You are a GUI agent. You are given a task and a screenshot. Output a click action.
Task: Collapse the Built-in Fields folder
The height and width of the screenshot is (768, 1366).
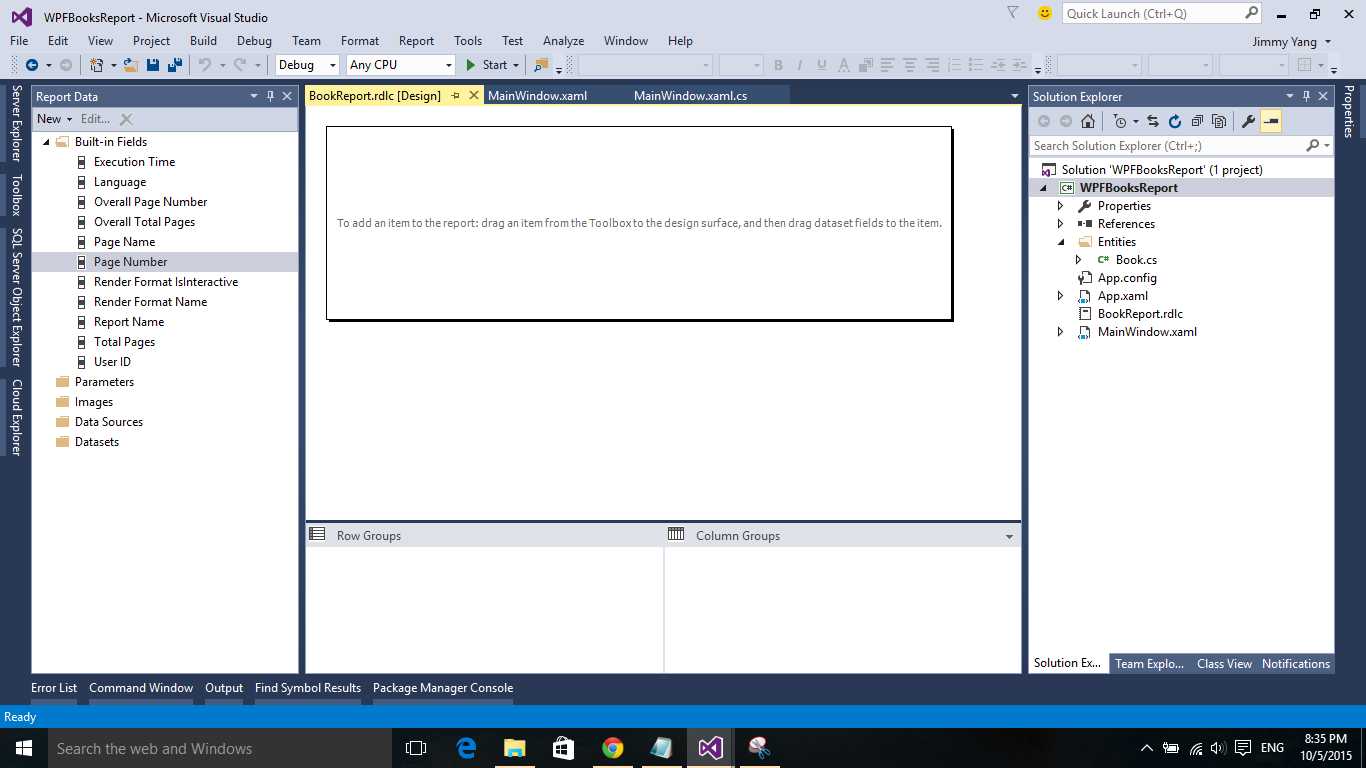point(46,142)
